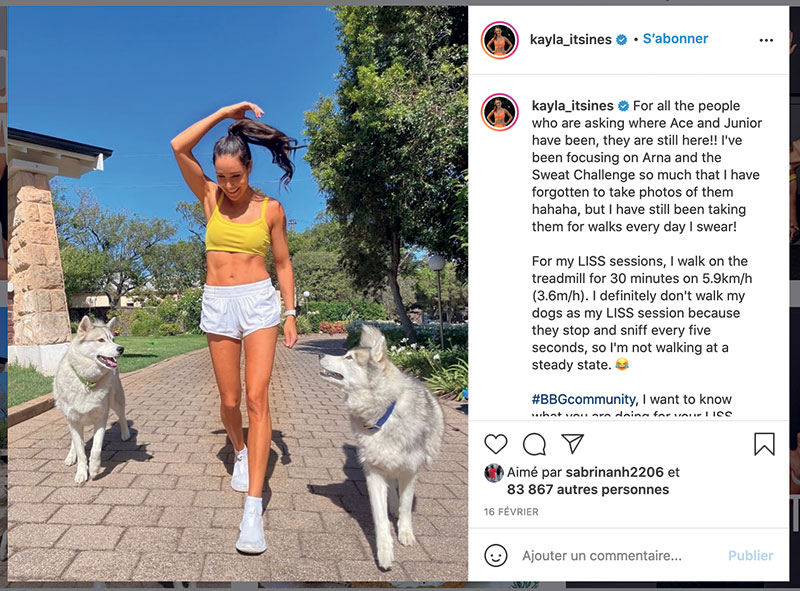The width and height of the screenshot is (800, 591).
Task: View the 83 867 autres personnes likes list
Action: 588,489
